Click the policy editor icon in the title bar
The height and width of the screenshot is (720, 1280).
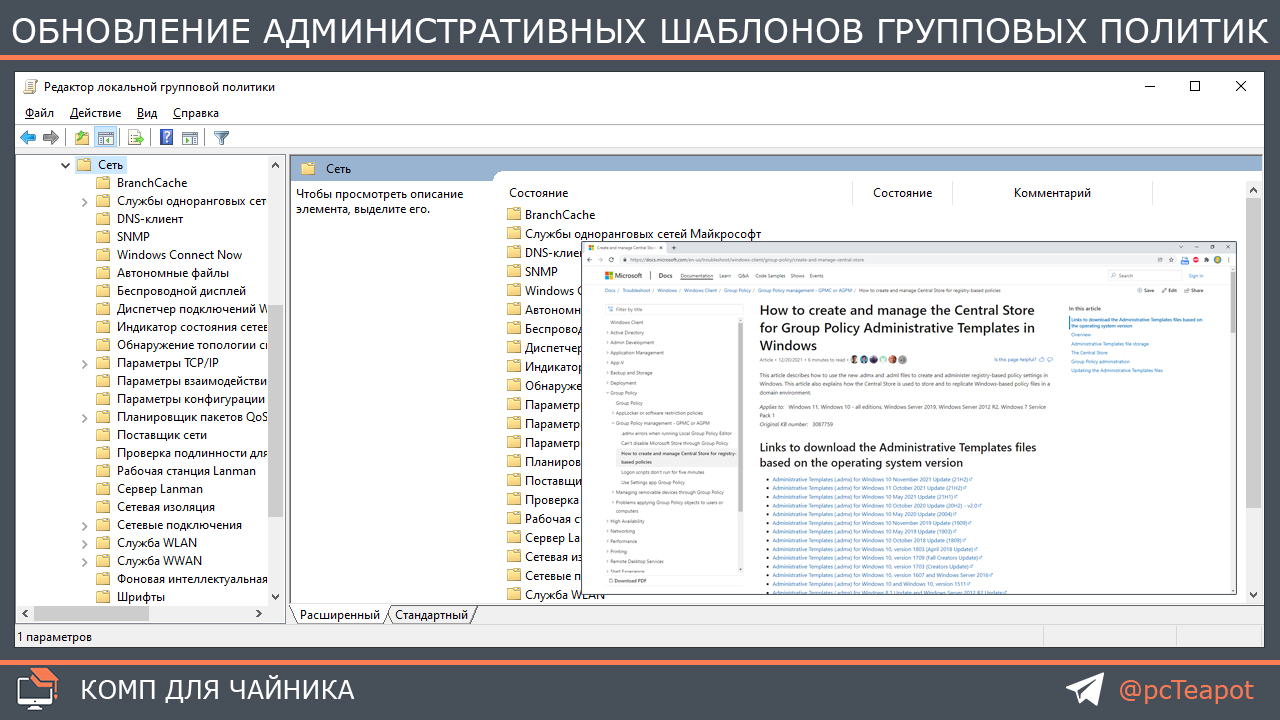pos(31,86)
